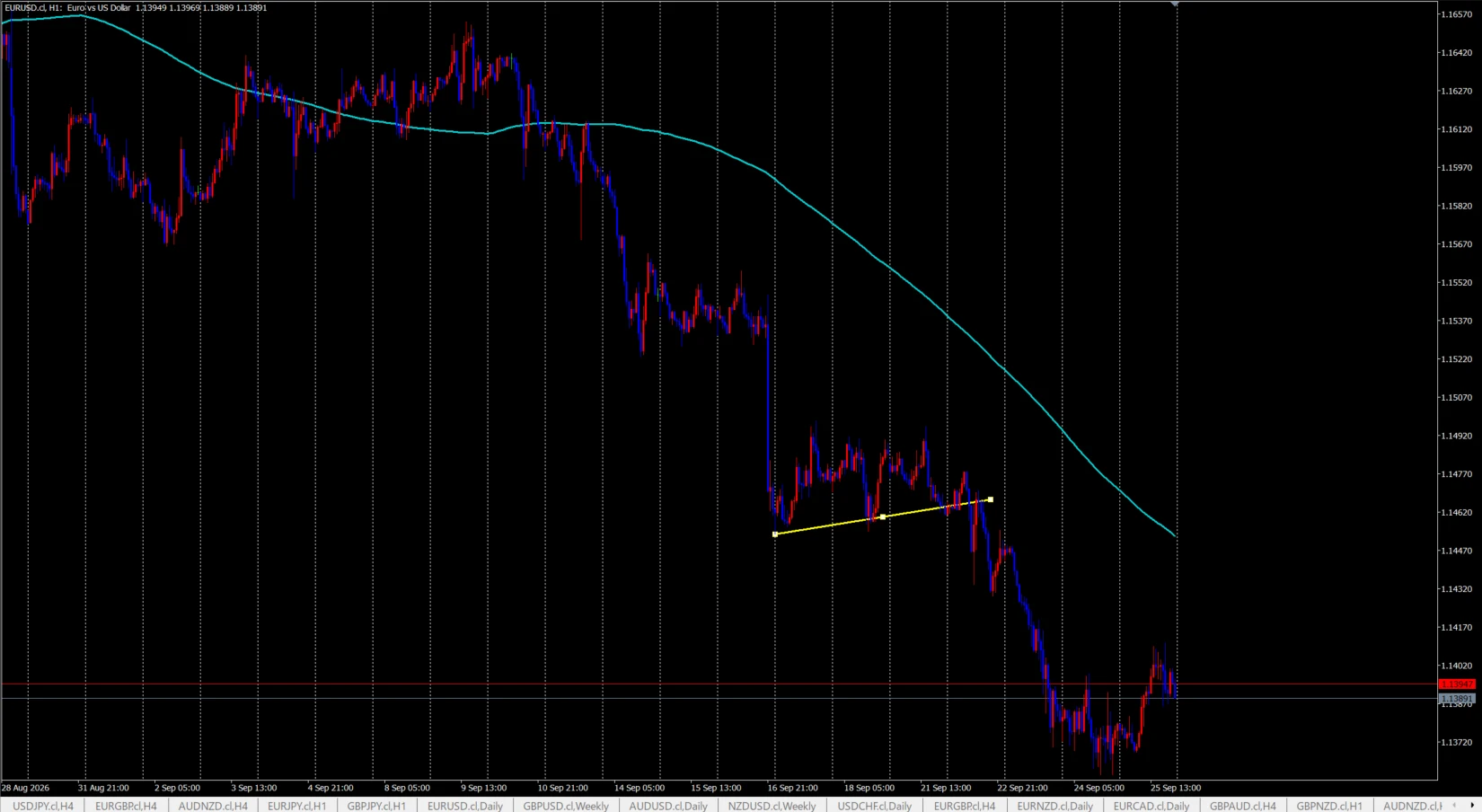Switch to the EURCAD.cl,Daily tab
Screen dimensions: 1482x812
tap(1151, 806)
